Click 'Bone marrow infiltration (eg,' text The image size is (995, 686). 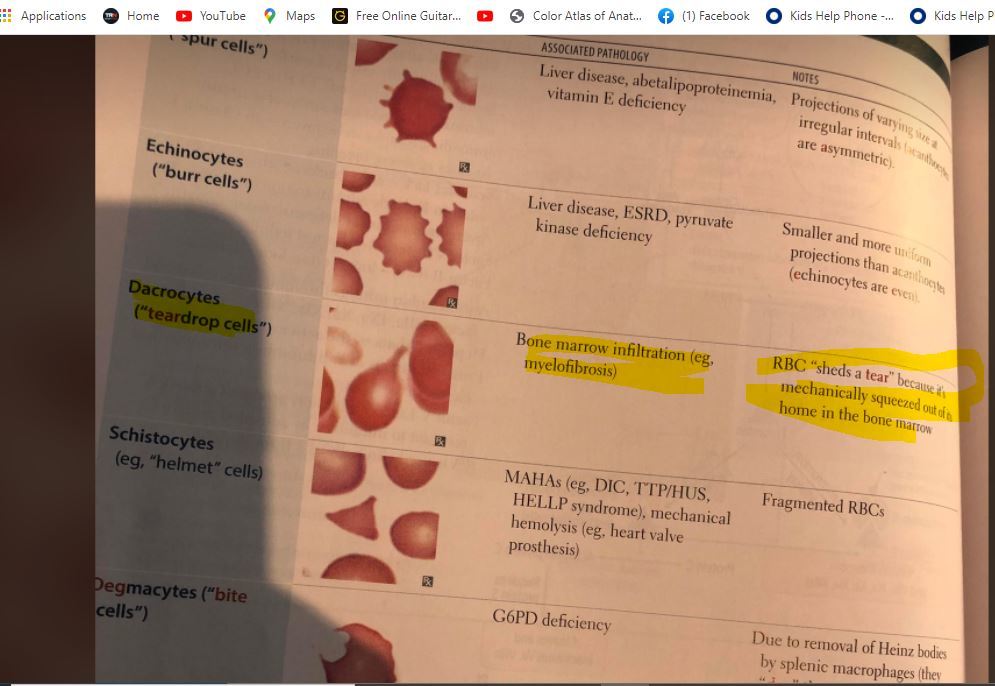coord(615,348)
